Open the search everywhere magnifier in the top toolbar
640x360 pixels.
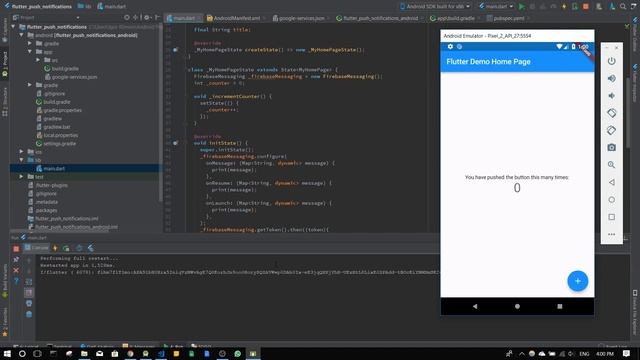[x=623, y=6]
